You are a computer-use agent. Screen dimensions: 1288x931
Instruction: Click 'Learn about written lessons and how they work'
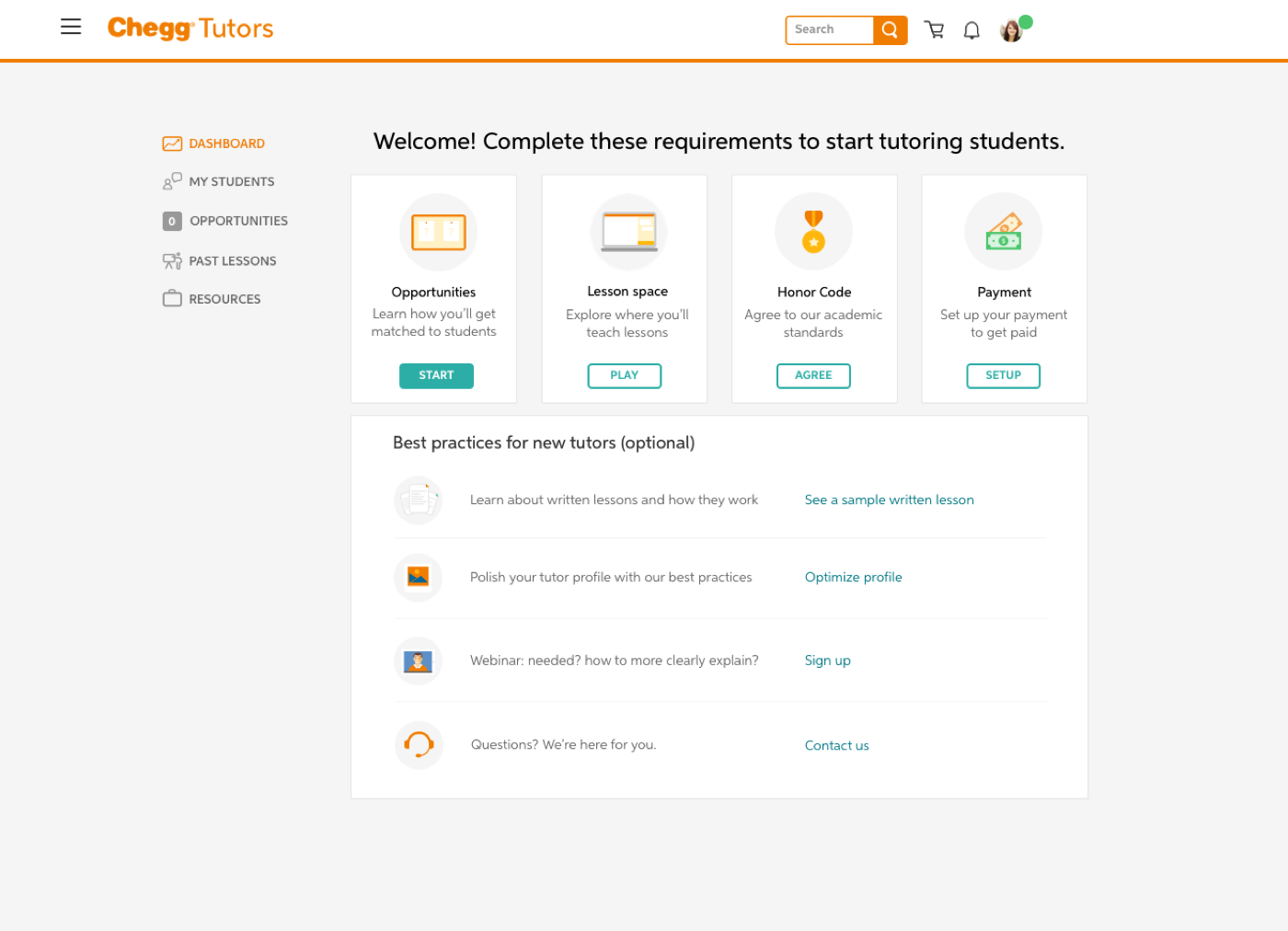pyautogui.click(x=615, y=500)
